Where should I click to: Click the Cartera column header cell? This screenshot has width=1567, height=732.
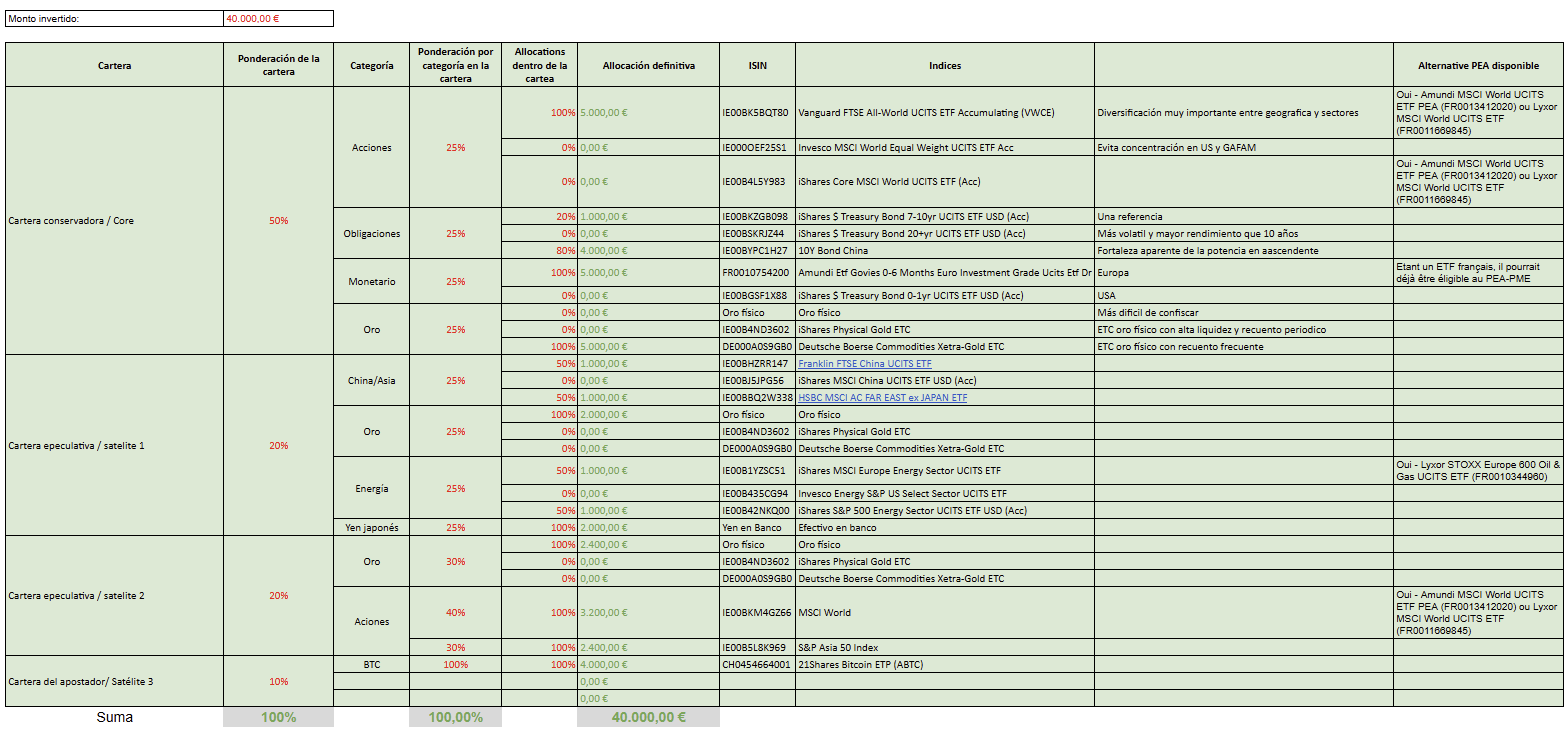[114, 66]
